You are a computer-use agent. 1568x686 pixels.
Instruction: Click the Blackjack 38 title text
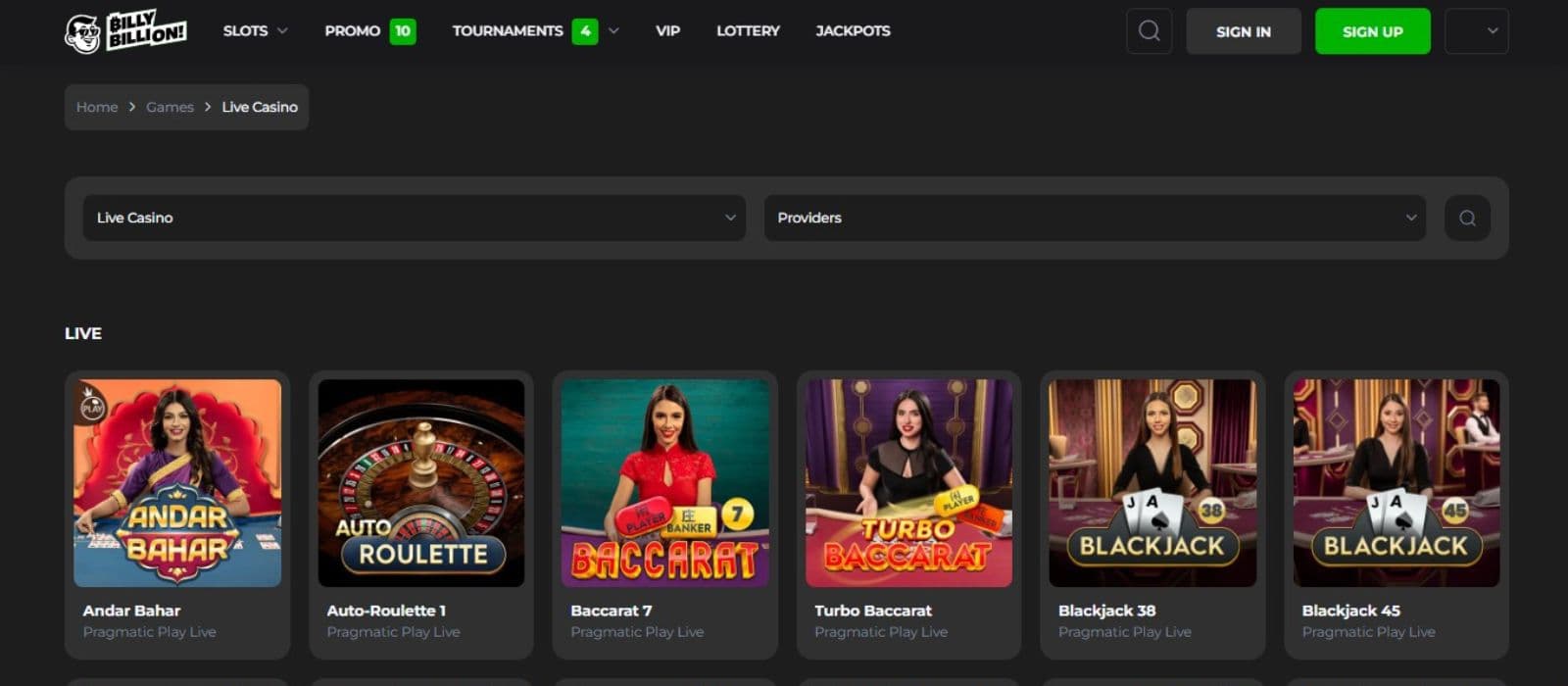(x=1106, y=611)
